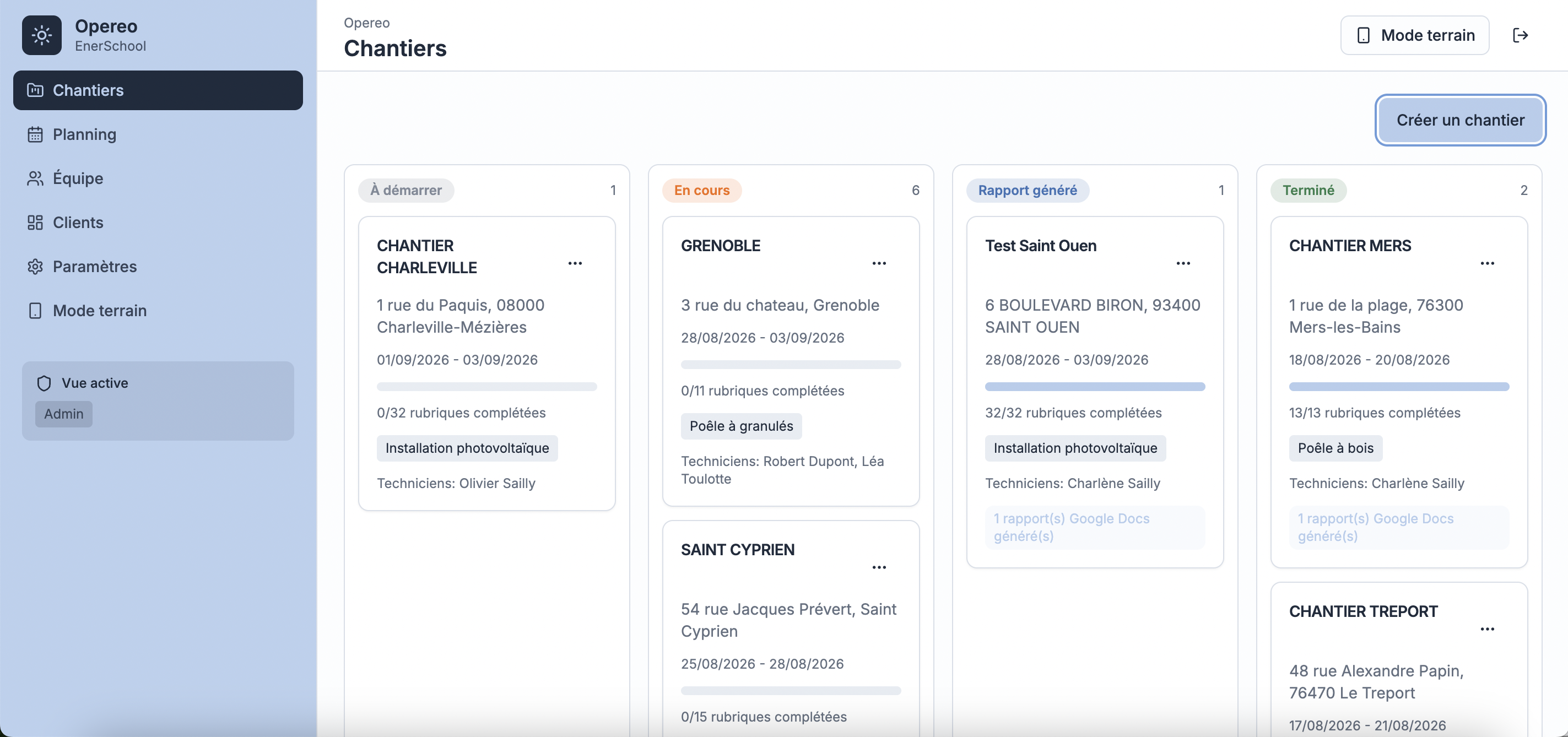1568x737 pixels.
Task: Open the GRENOBLE chantier title
Action: [720, 246]
